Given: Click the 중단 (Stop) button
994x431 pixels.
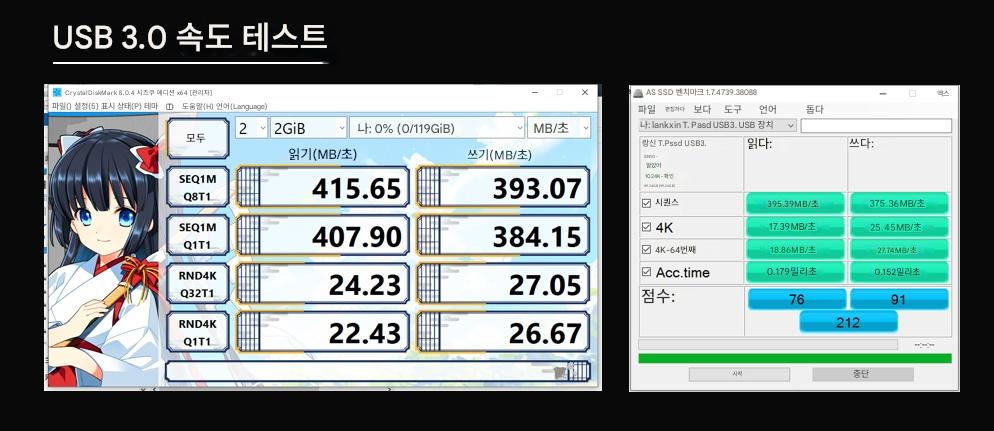Looking at the screenshot, I should pos(862,373).
